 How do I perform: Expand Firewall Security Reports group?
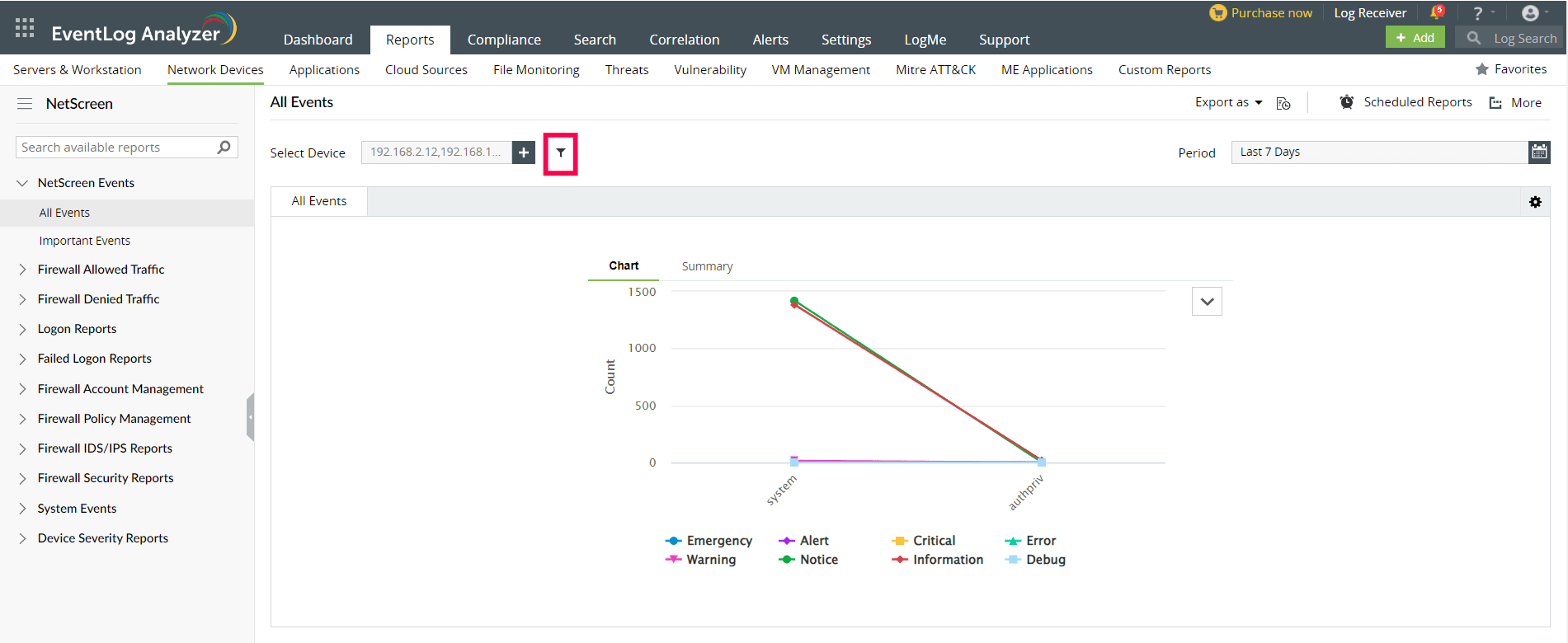coord(22,478)
